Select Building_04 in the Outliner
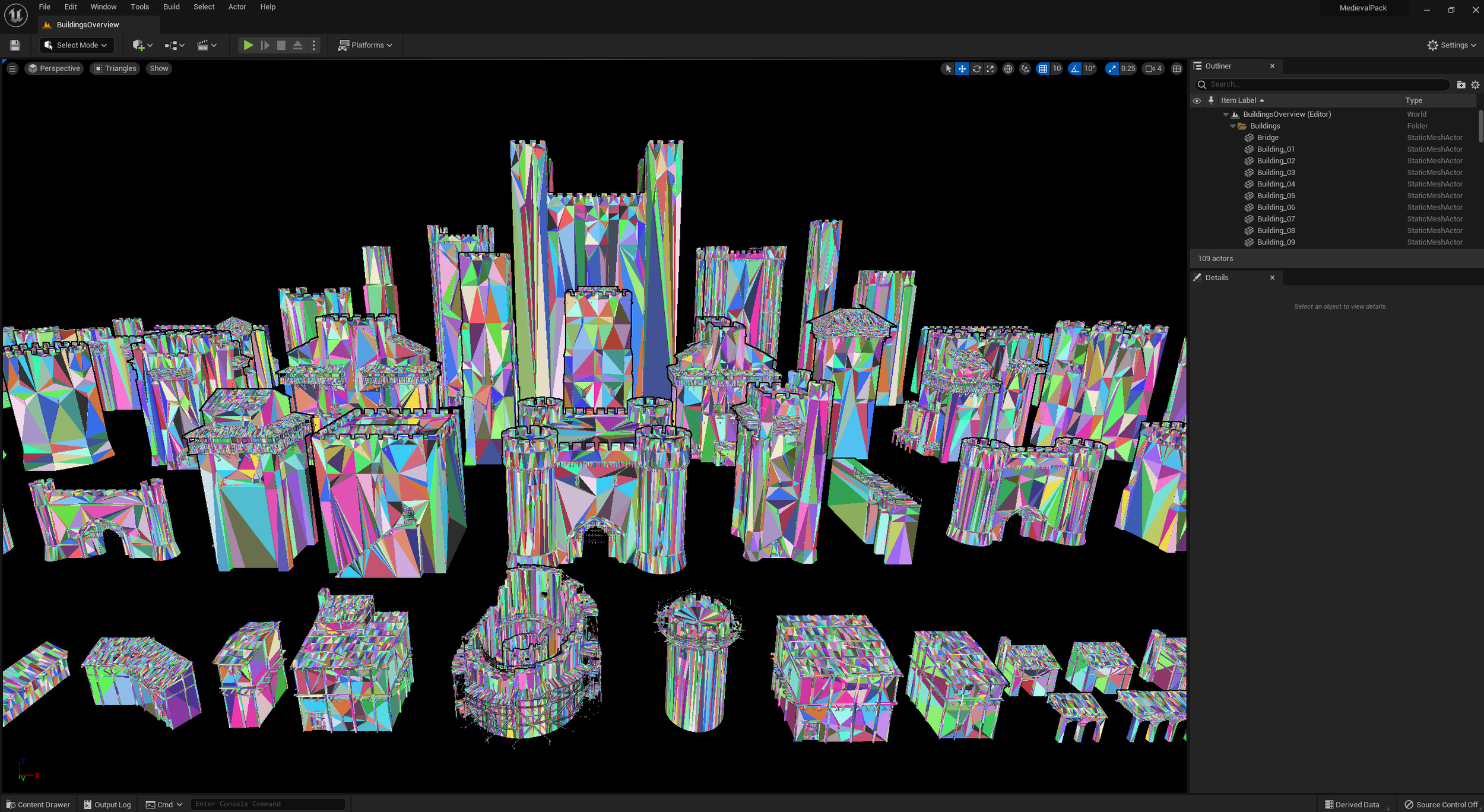Viewport: 1484px width, 812px height. coord(1333,185)
